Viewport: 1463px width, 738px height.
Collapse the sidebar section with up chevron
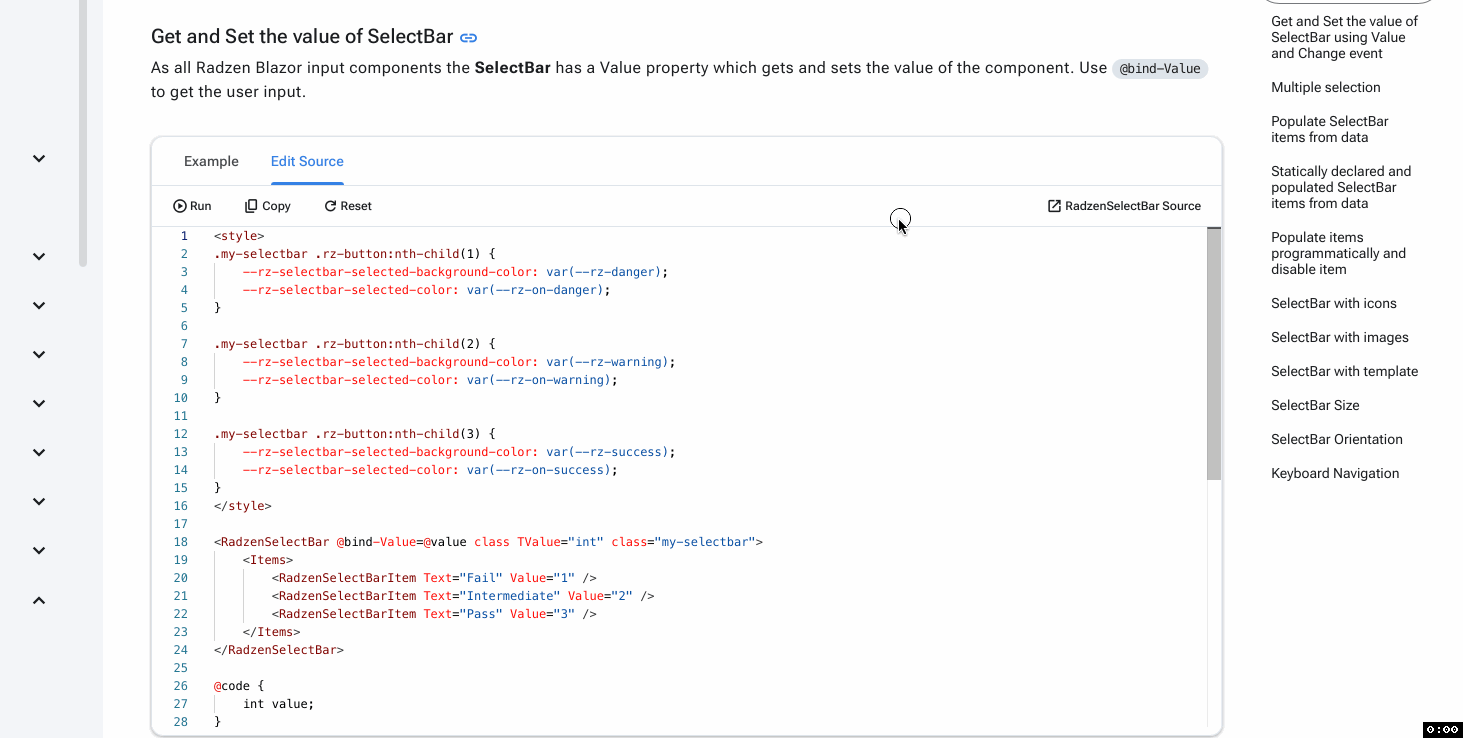point(39,600)
